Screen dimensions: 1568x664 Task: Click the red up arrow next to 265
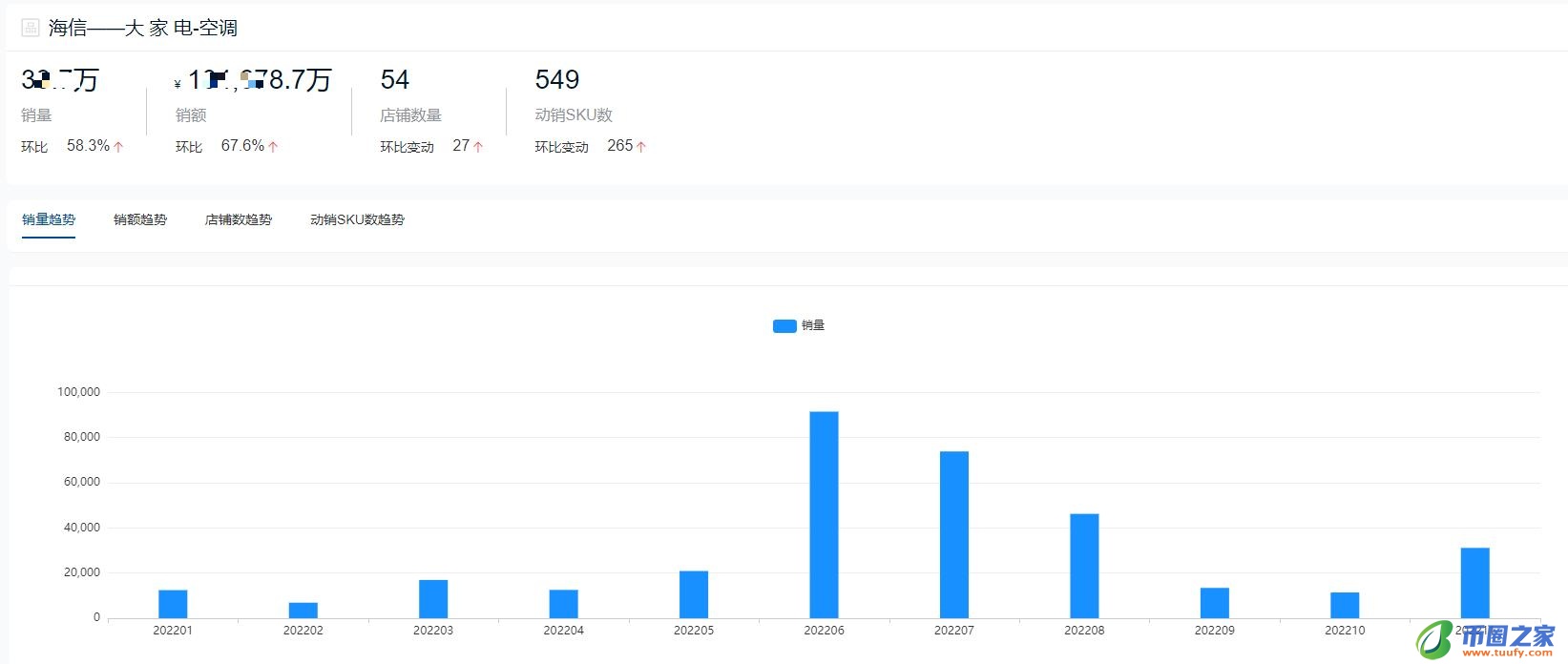(x=641, y=147)
